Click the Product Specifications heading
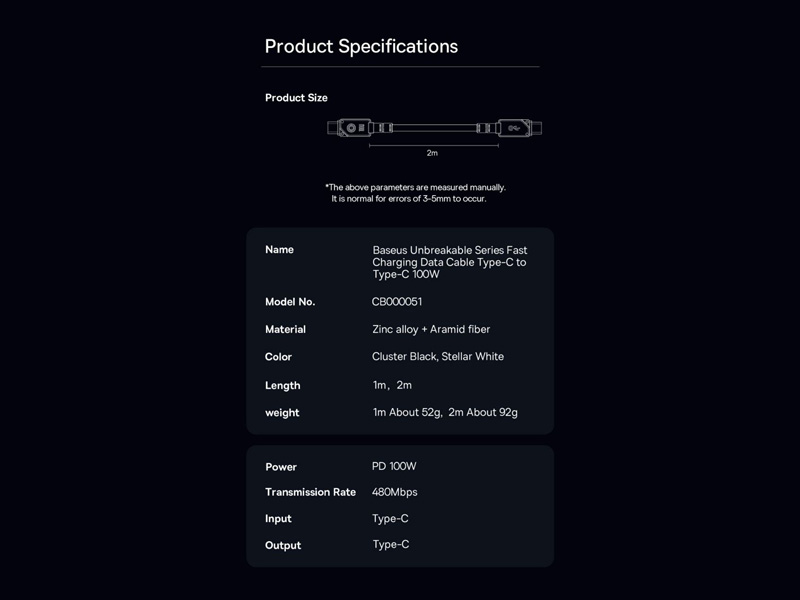This screenshot has height=600, width=800. coord(361,46)
